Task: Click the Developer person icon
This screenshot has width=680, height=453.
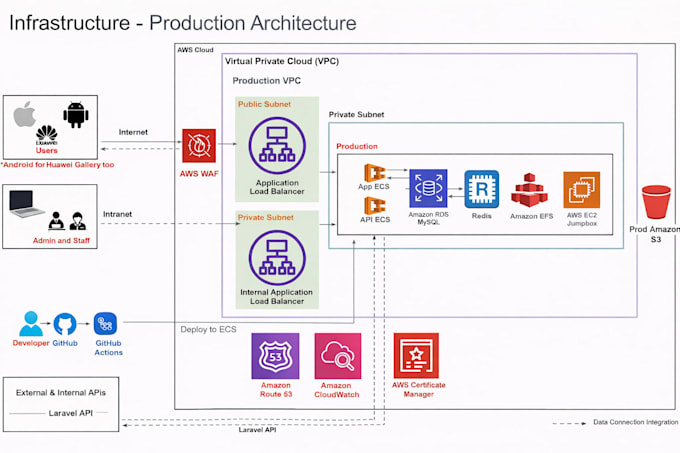Action: [31, 323]
